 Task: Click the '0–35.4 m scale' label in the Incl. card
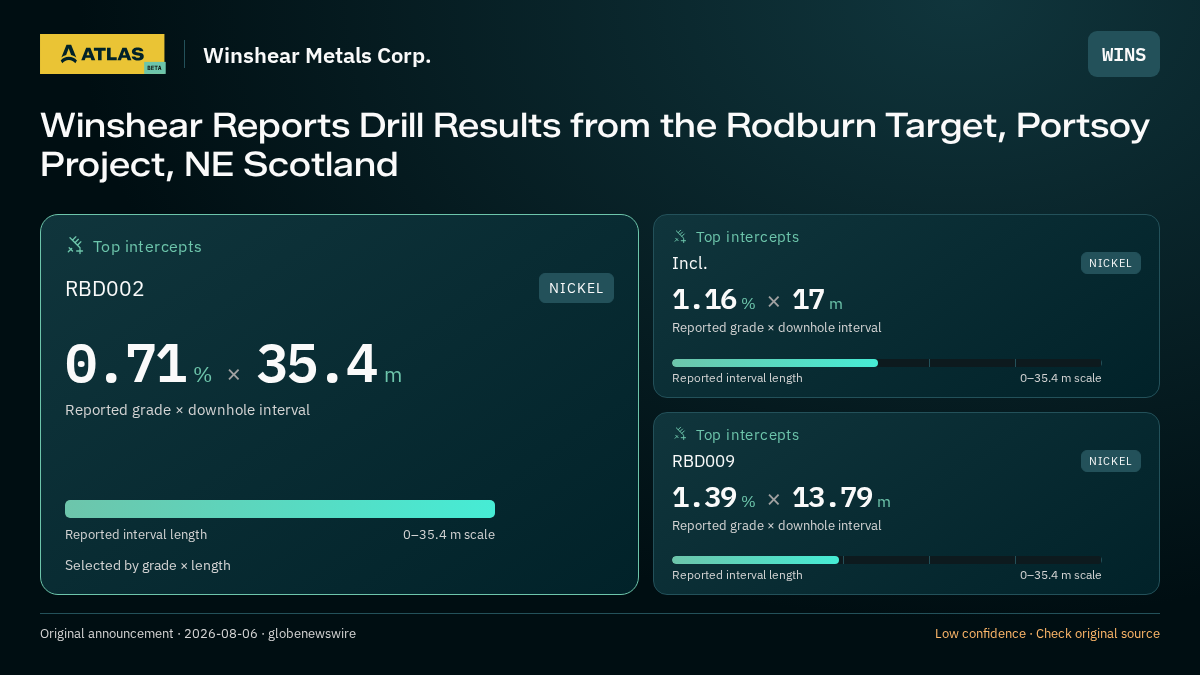1061,378
